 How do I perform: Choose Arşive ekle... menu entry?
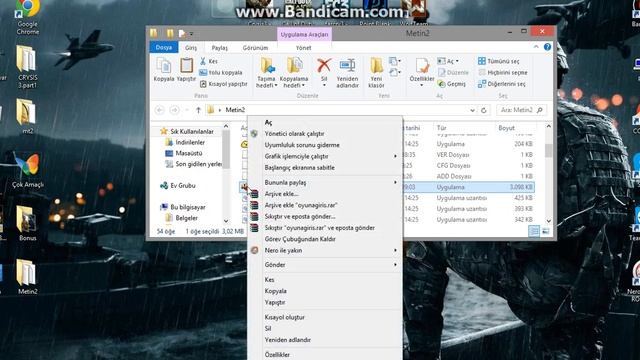click(324, 194)
